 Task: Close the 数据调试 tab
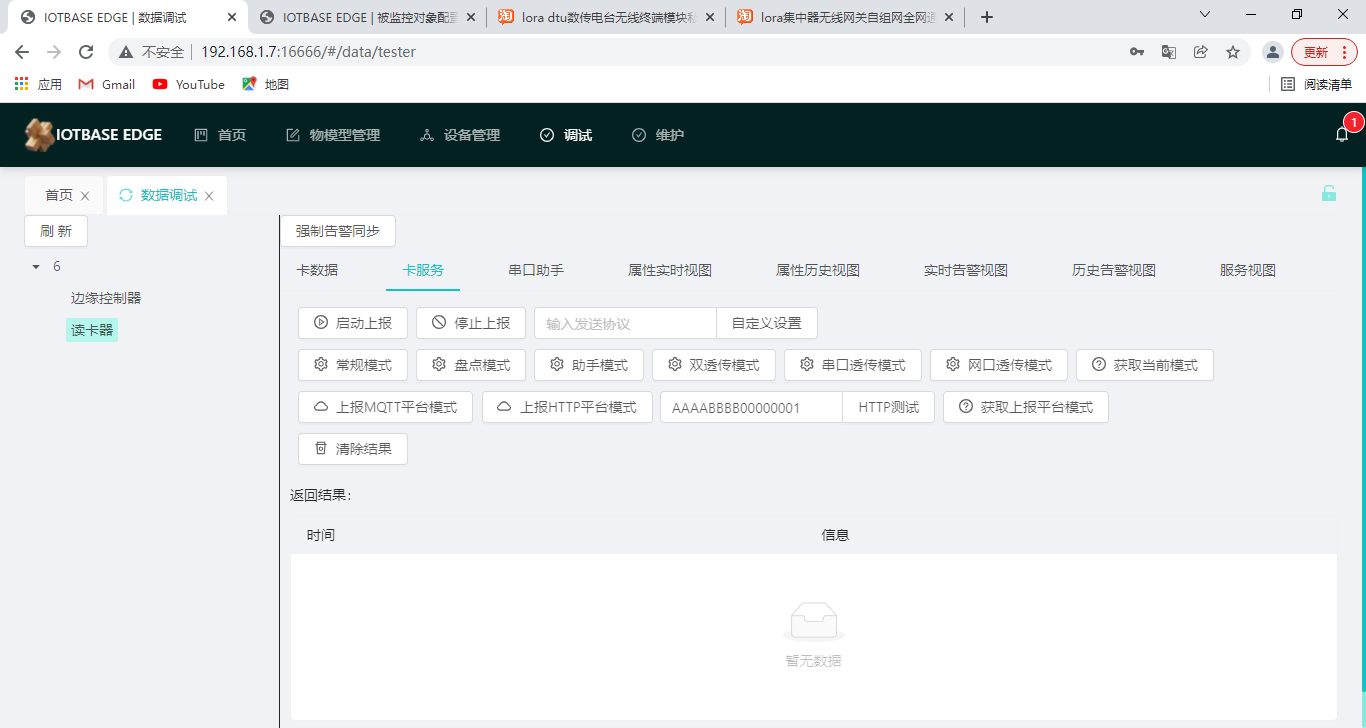(x=209, y=196)
